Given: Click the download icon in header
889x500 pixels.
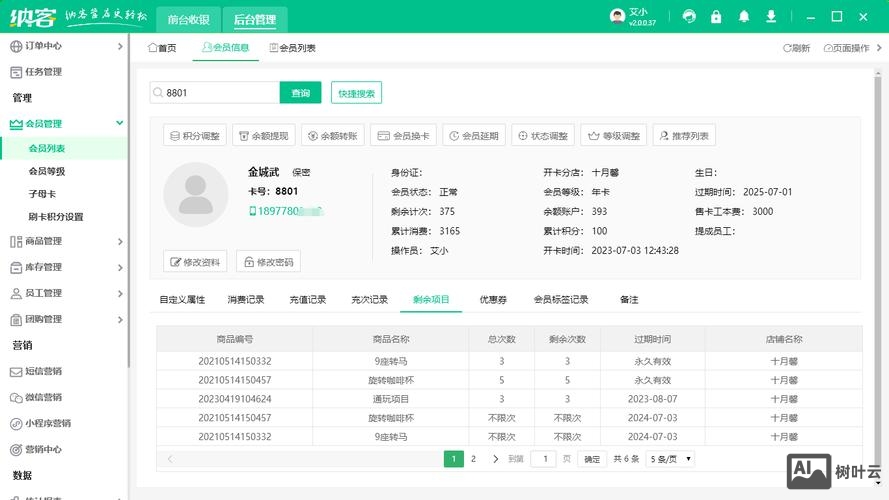Looking at the screenshot, I should [771, 16].
